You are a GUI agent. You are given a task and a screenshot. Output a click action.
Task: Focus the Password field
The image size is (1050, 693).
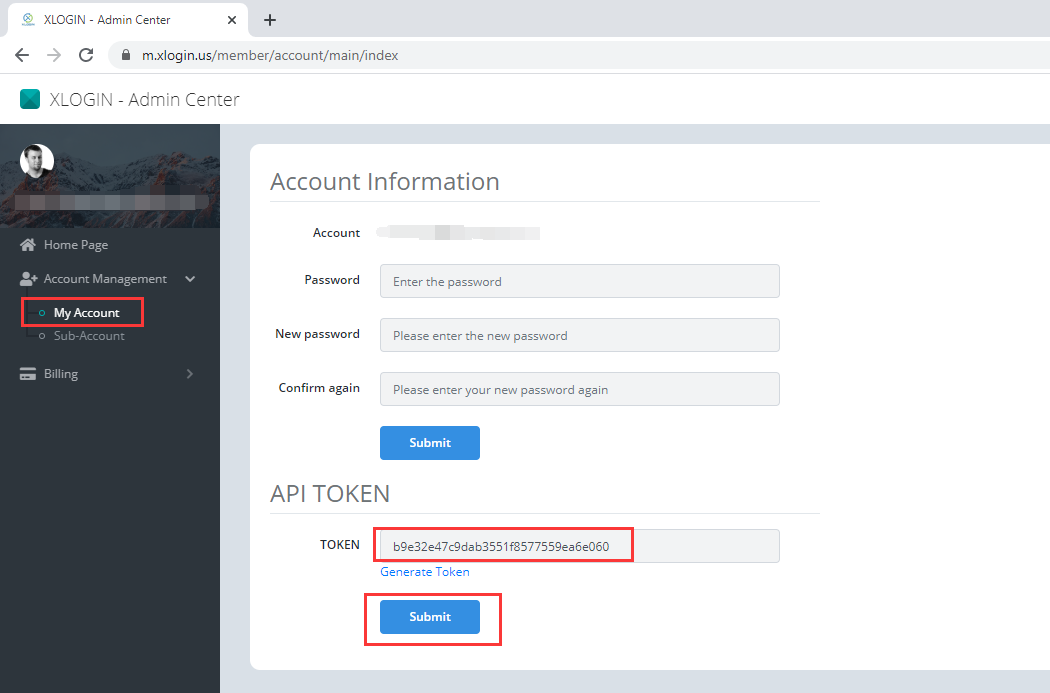click(580, 281)
